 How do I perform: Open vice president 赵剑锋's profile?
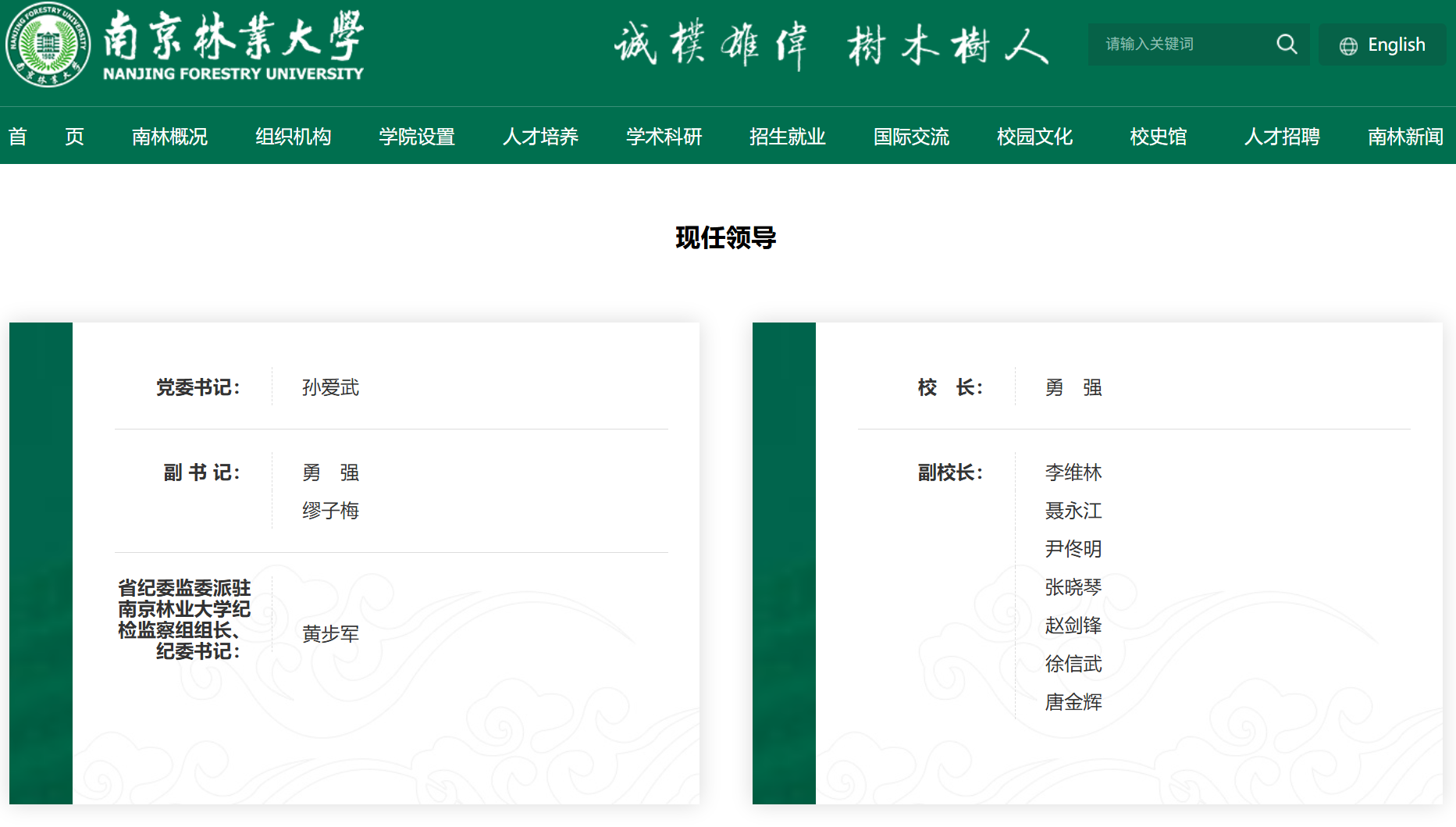click(1074, 626)
